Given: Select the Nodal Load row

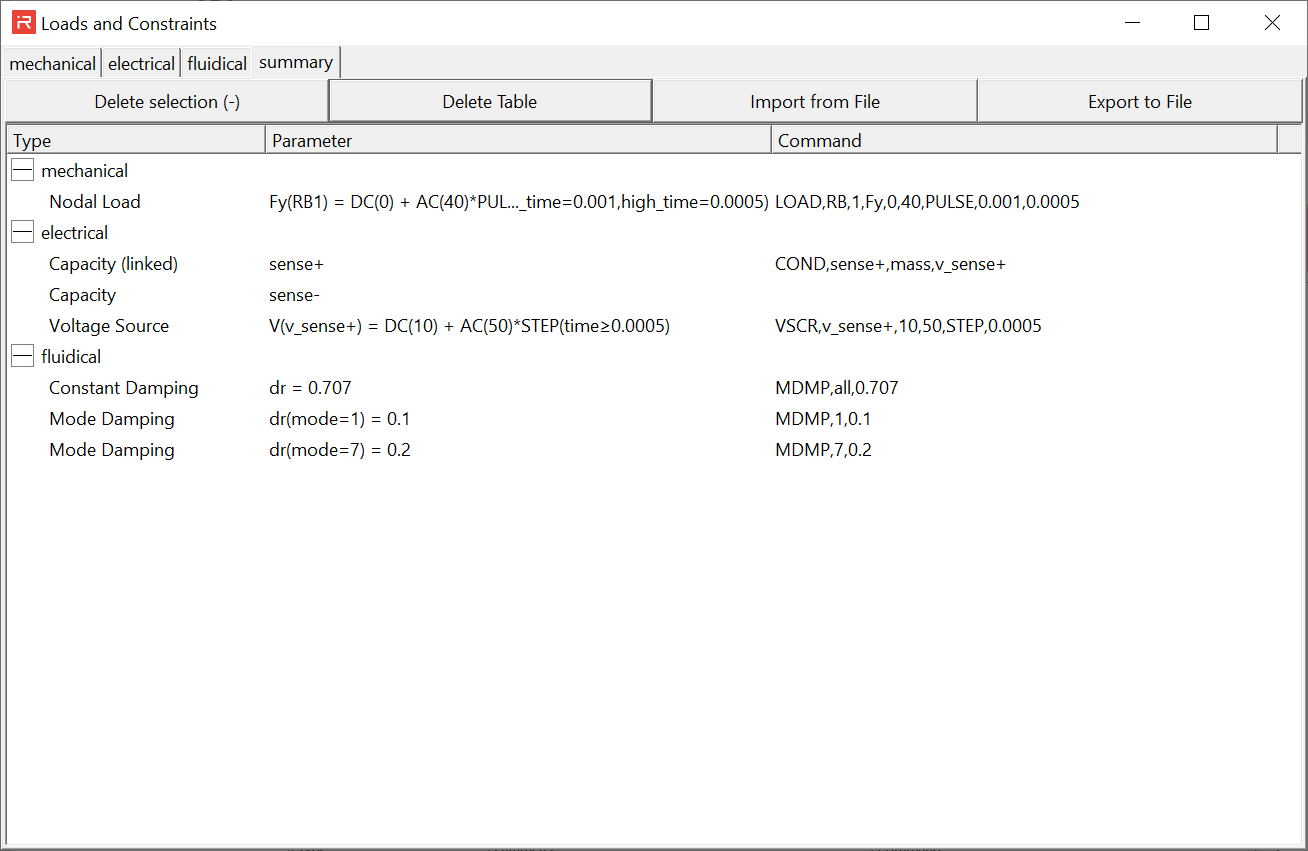Looking at the screenshot, I should 95,202.
